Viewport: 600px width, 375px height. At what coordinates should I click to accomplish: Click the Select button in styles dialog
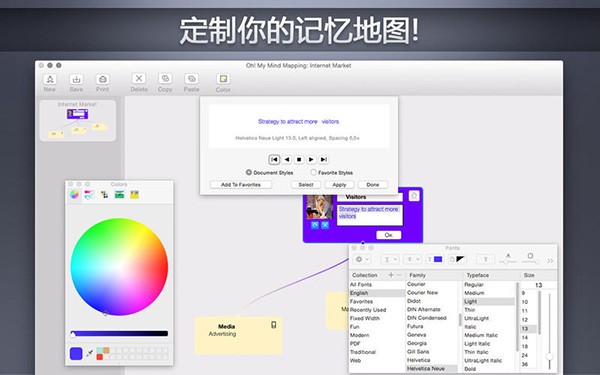coord(306,185)
